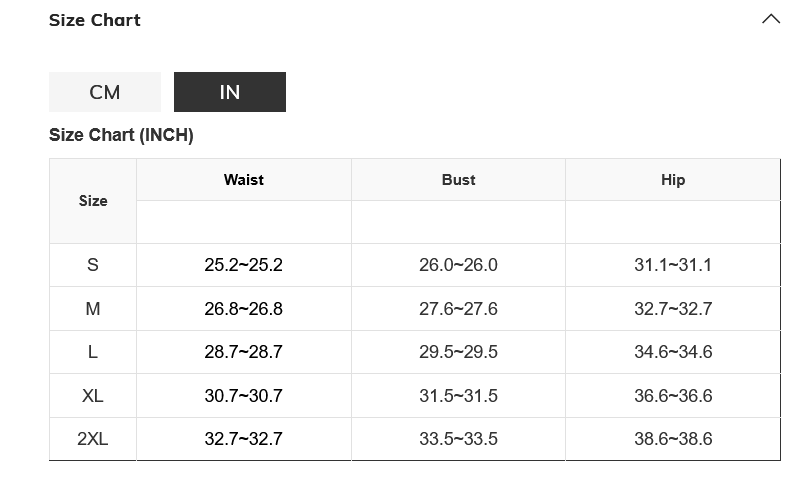This screenshot has height=480, width=800.
Task: Click the 34.6~34.6 hip value for L
Action: coord(673,352)
